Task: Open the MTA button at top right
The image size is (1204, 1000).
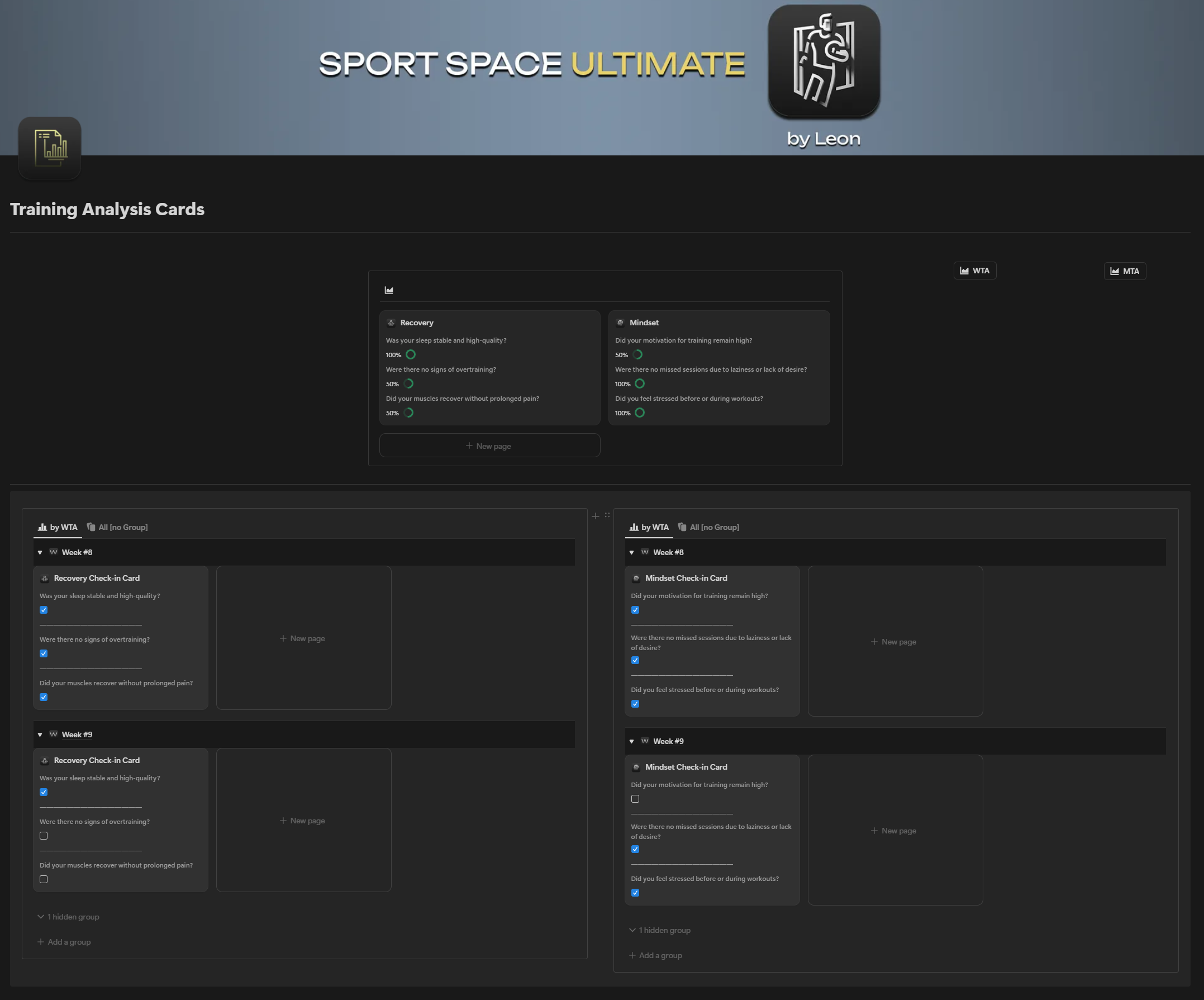Action: tap(1124, 271)
